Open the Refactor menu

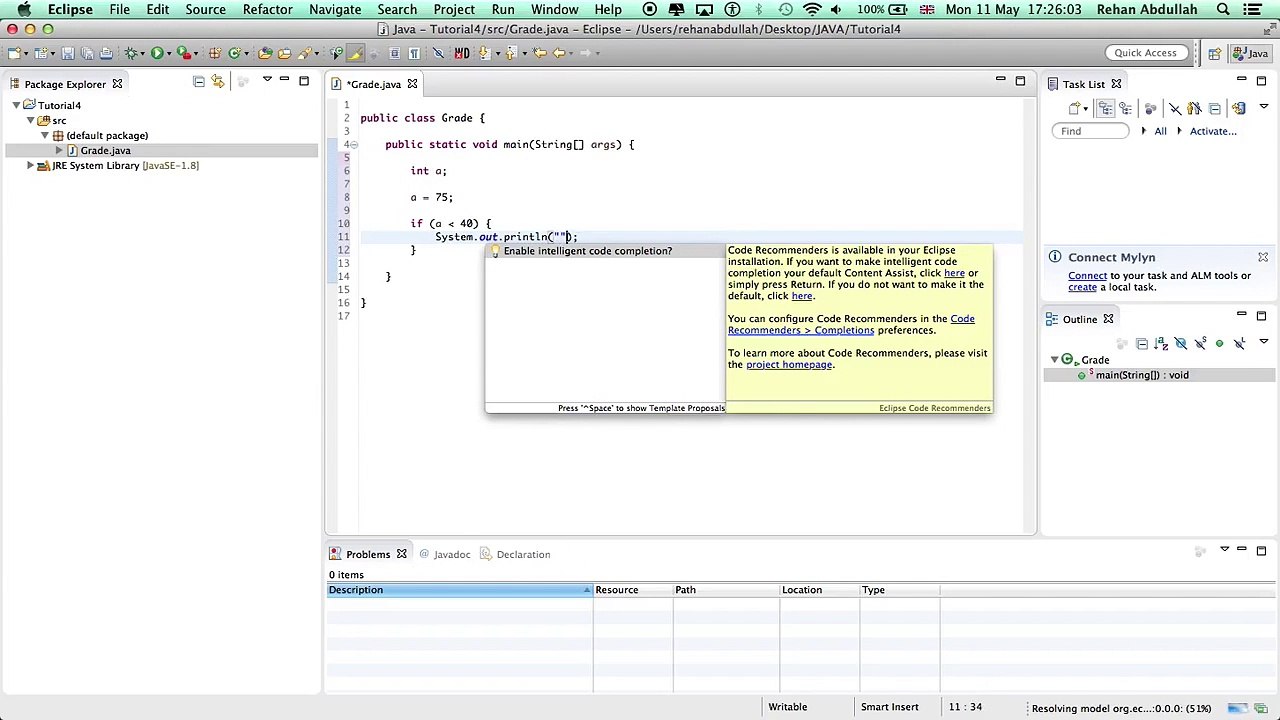(267, 9)
